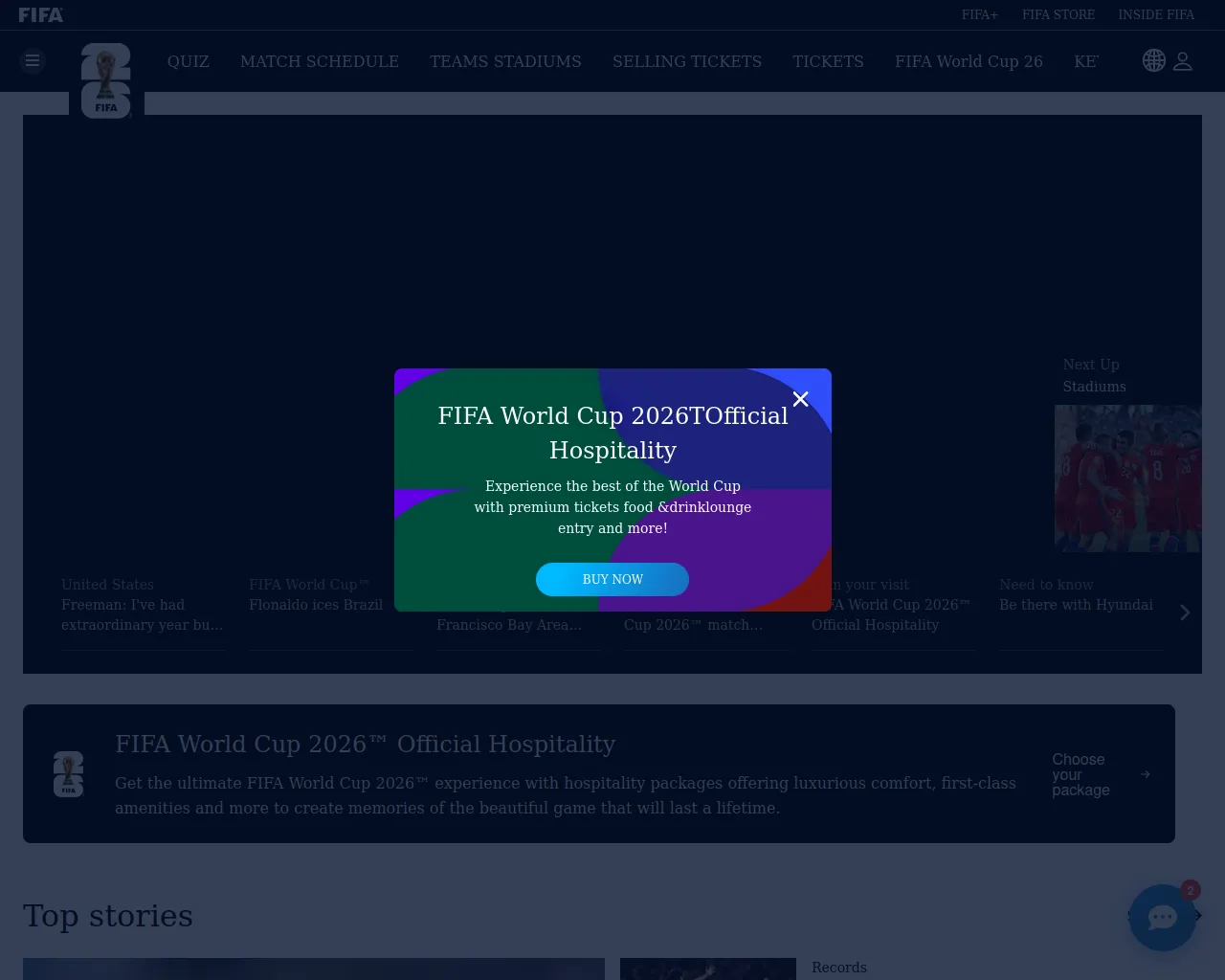Open TEAMS STADIUMS navigation item
1225x980 pixels.
click(505, 61)
